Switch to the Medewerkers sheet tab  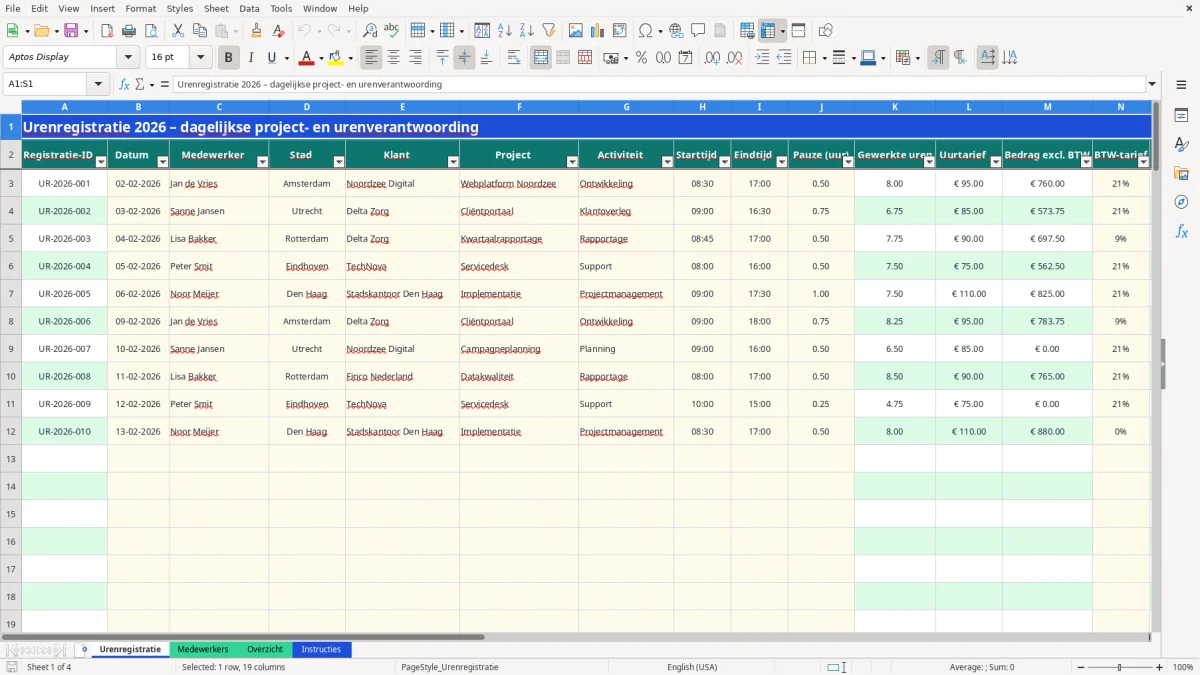pyautogui.click(x=203, y=650)
